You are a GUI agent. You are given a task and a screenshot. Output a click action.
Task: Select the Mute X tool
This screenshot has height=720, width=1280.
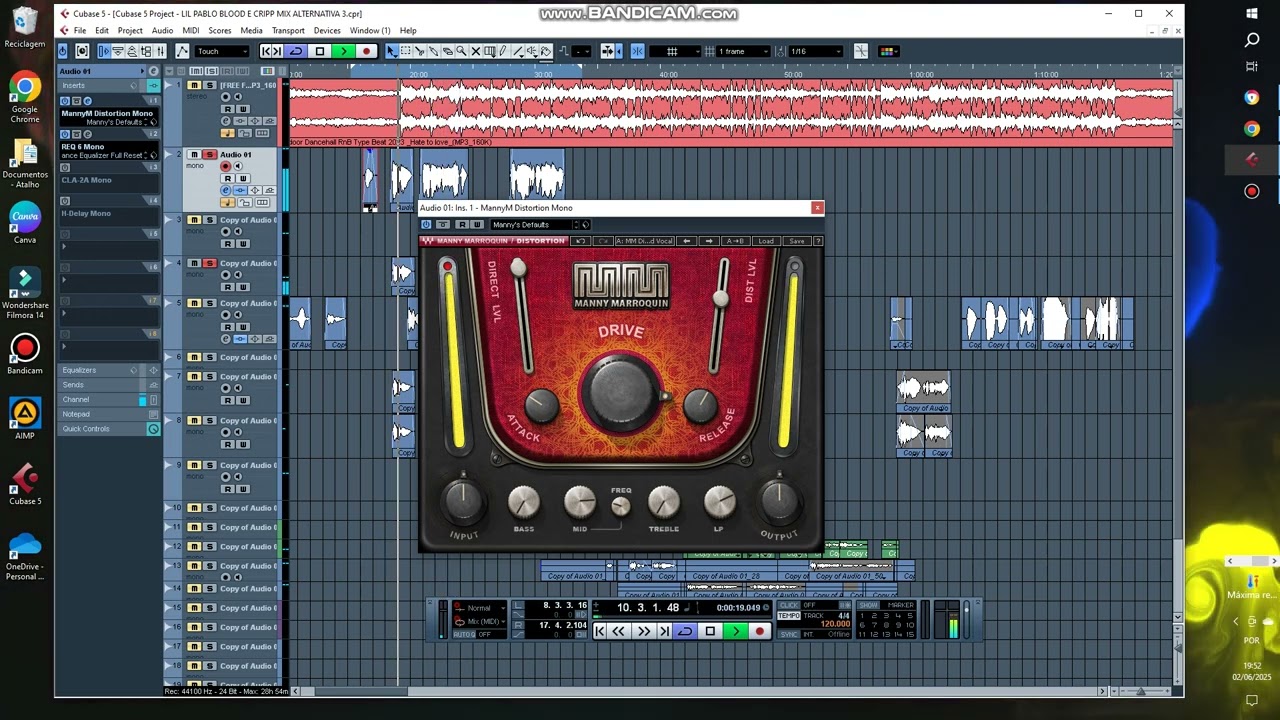[x=475, y=51]
